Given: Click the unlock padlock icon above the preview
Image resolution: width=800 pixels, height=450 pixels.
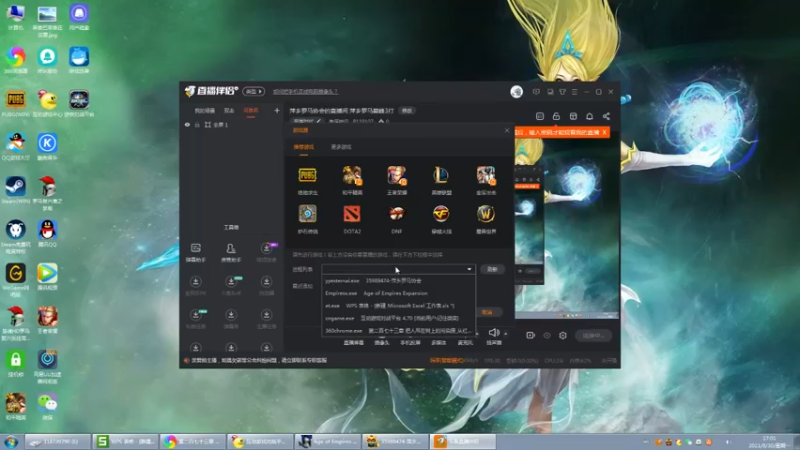Looking at the screenshot, I should [556, 116].
